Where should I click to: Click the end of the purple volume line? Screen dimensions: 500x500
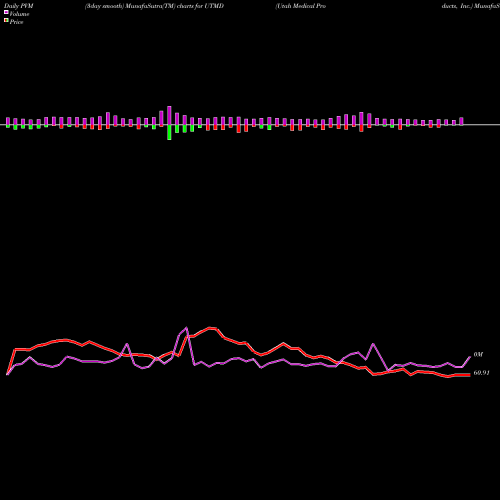(470, 357)
